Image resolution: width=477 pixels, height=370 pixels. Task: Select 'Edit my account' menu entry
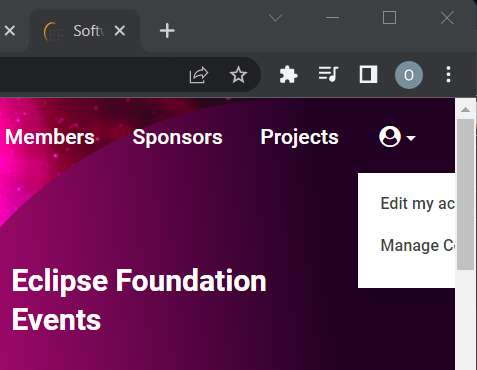point(418,203)
